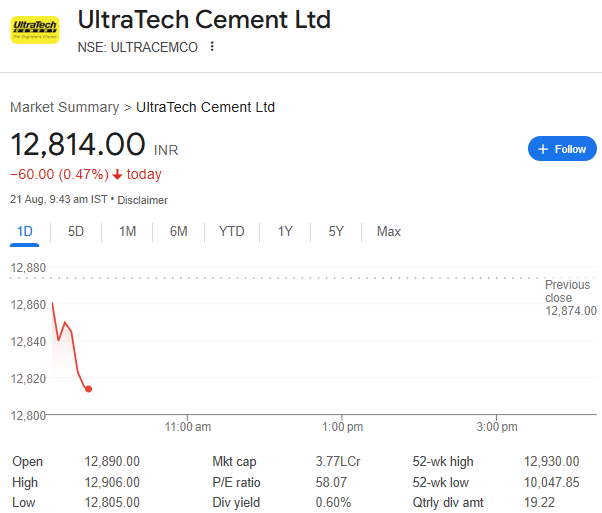Click the plus icon in Follow
This screenshot has width=602, height=513.
point(543,149)
